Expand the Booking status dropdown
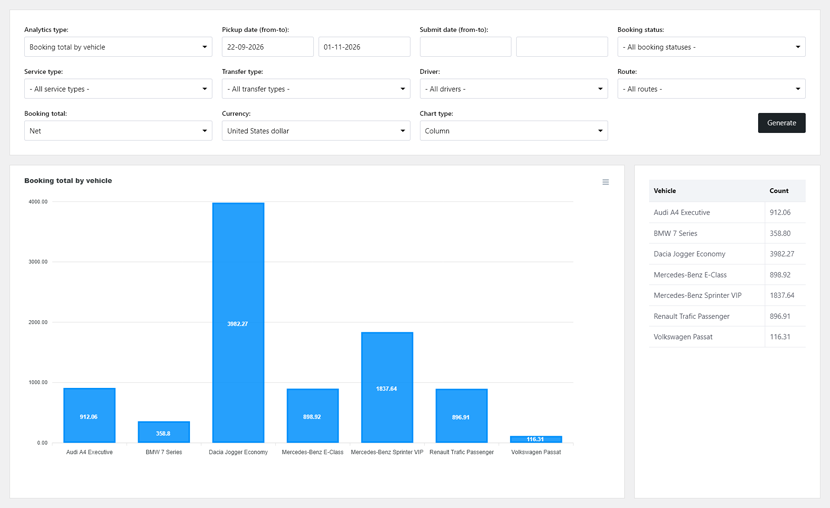The height and width of the screenshot is (508, 830). point(711,47)
